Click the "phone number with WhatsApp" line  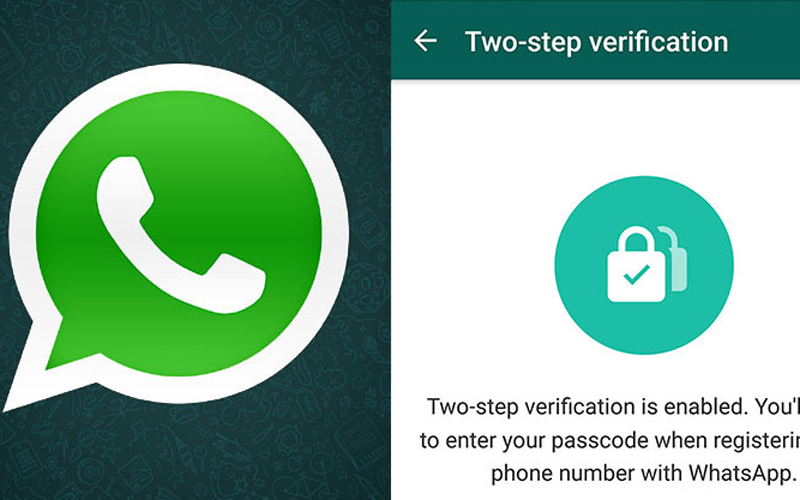pos(643,473)
